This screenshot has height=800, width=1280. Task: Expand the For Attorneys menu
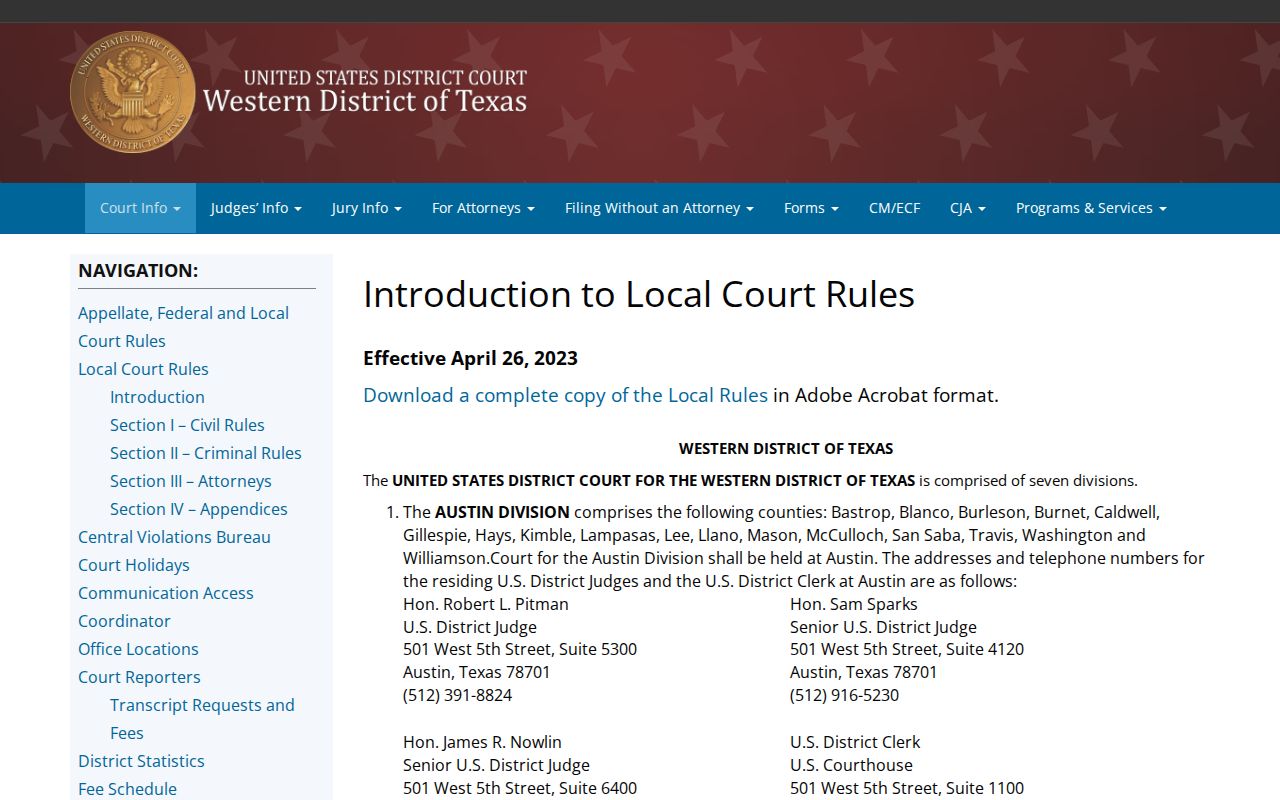(x=483, y=208)
